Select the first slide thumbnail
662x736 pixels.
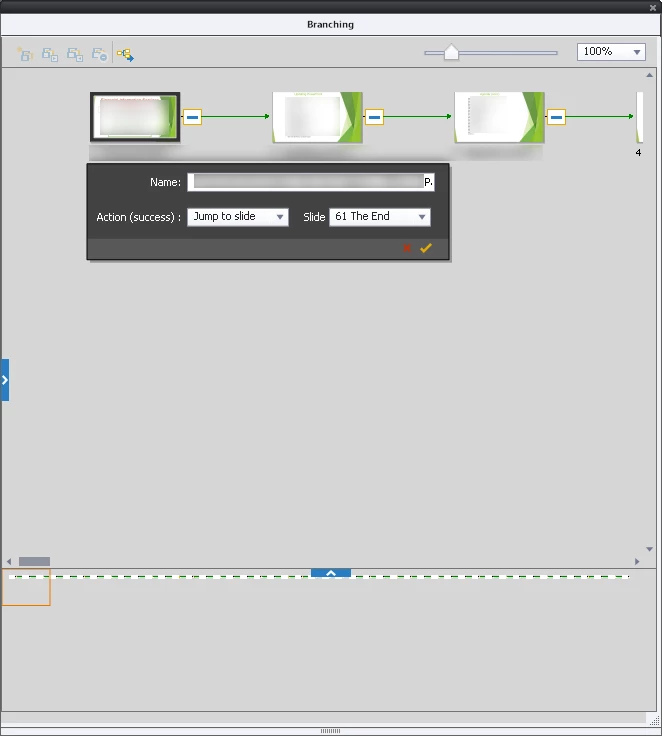pyautogui.click(x=135, y=117)
